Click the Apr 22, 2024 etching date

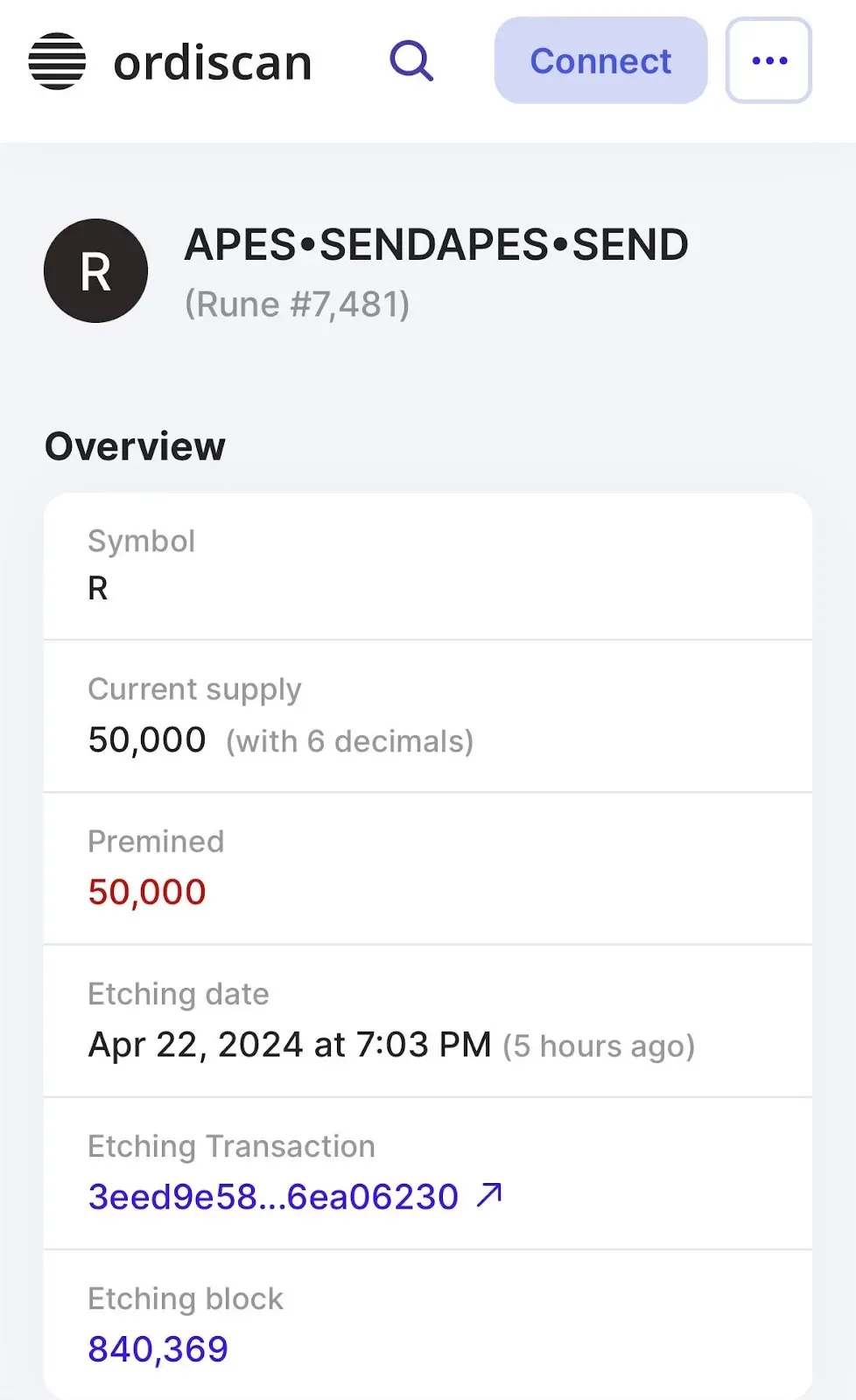click(x=290, y=1044)
